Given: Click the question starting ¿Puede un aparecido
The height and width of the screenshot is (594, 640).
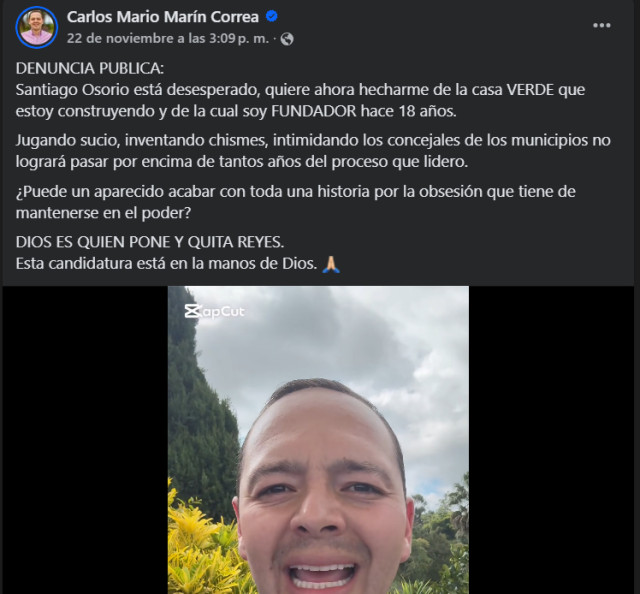Looking at the screenshot, I should (296, 202).
